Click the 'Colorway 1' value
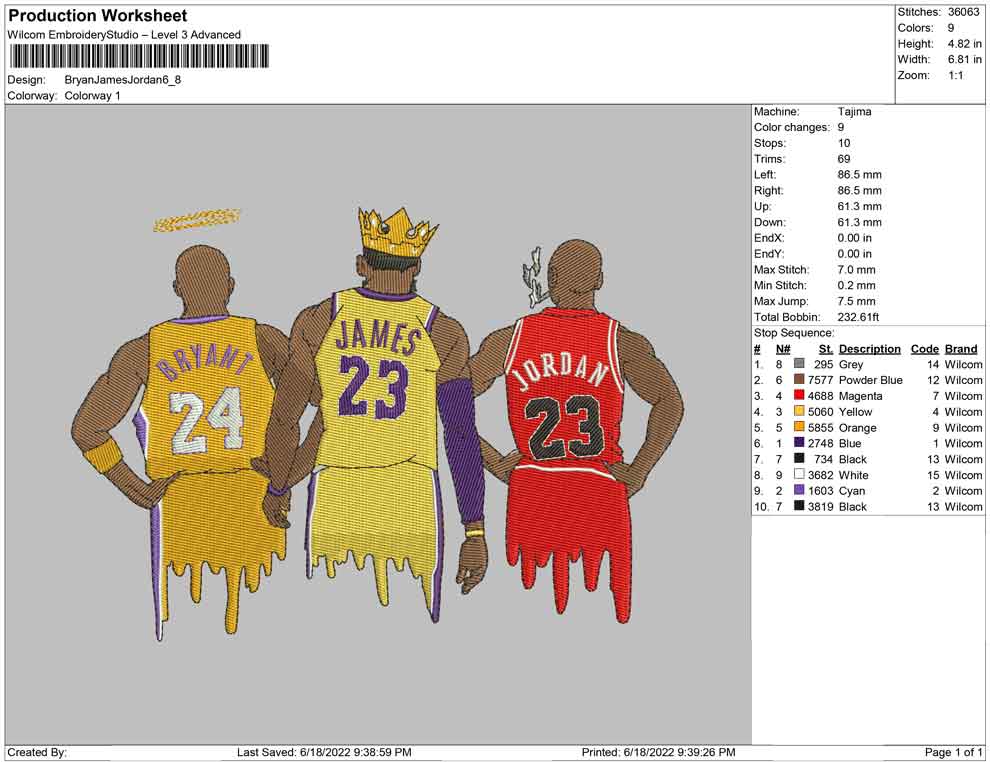Image resolution: width=990 pixels, height=762 pixels. [92, 96]
